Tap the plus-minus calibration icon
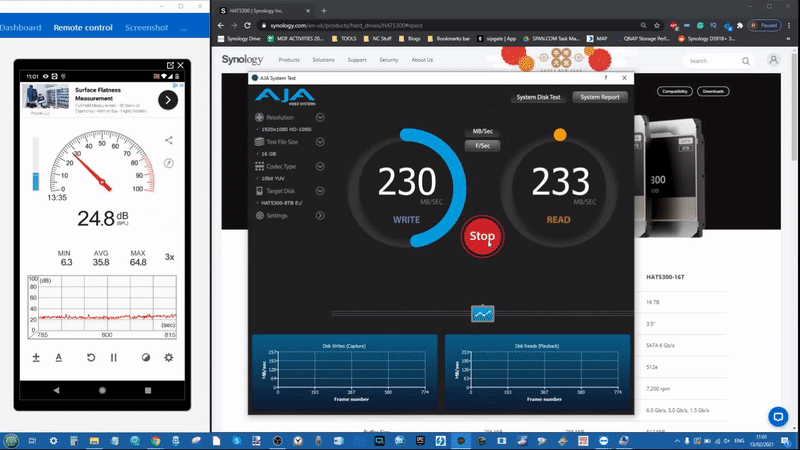This screenshot has width=800, height=450. tap(36, 358)
